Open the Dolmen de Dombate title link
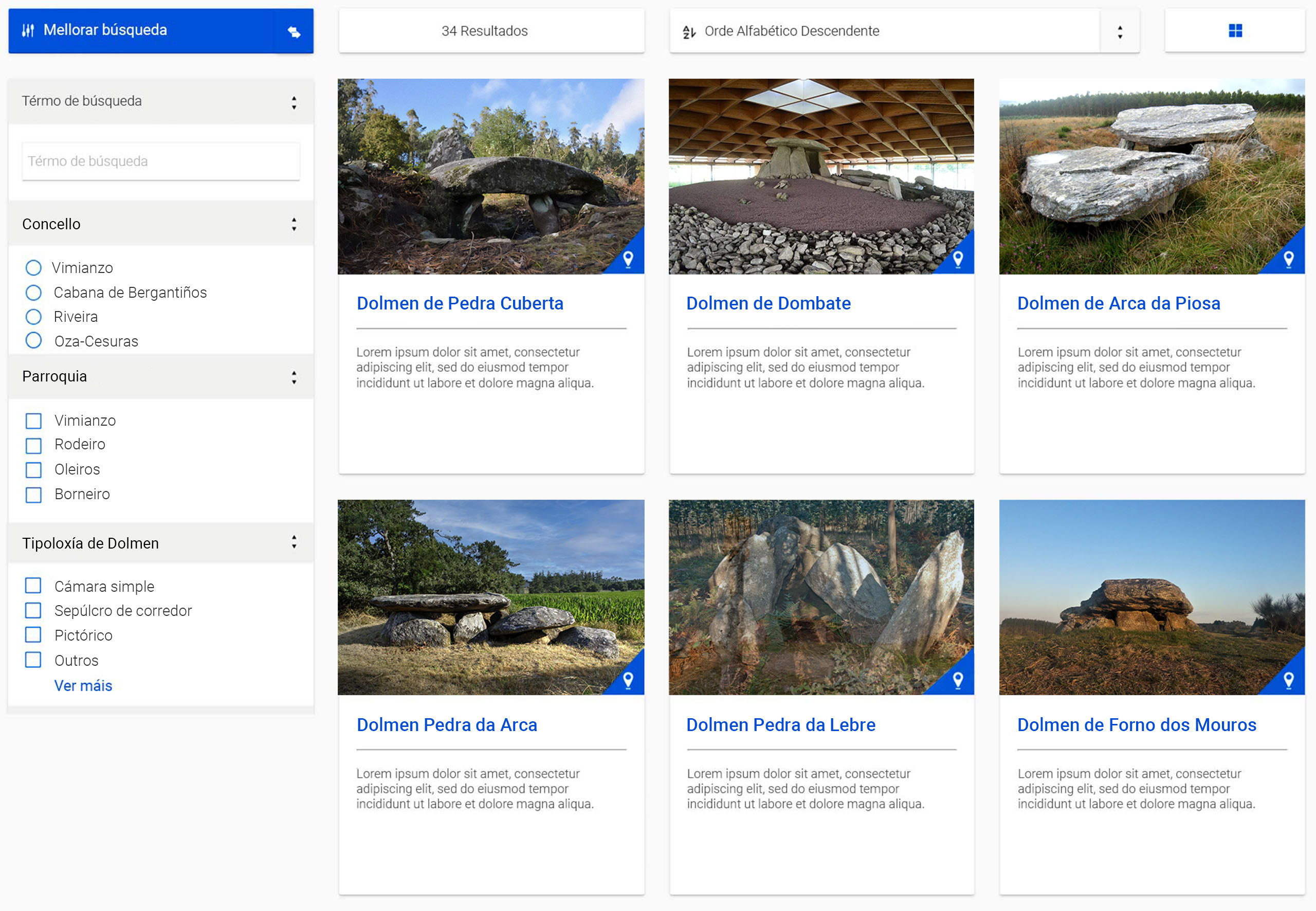Screen dimensions: 1316x911 click(768, 303)
